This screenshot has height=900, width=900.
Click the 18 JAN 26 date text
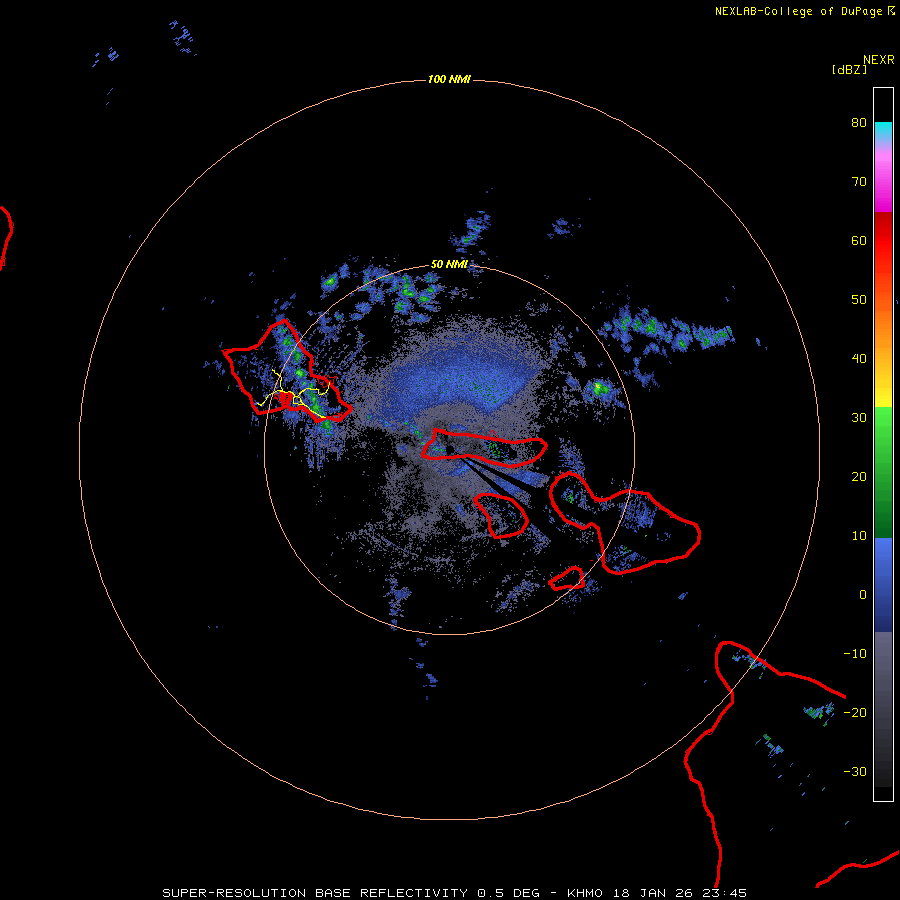click(653, 893)
